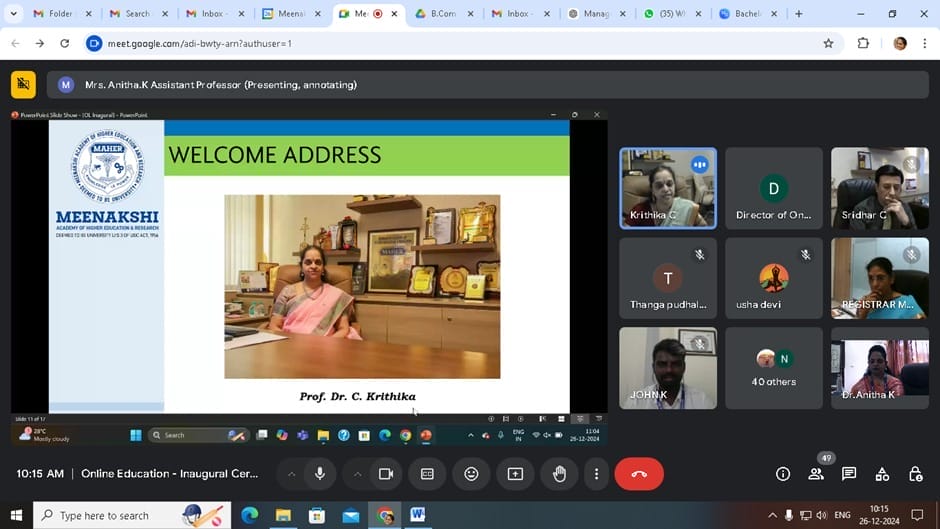Open the chat with everyone panel

point(849,474)
